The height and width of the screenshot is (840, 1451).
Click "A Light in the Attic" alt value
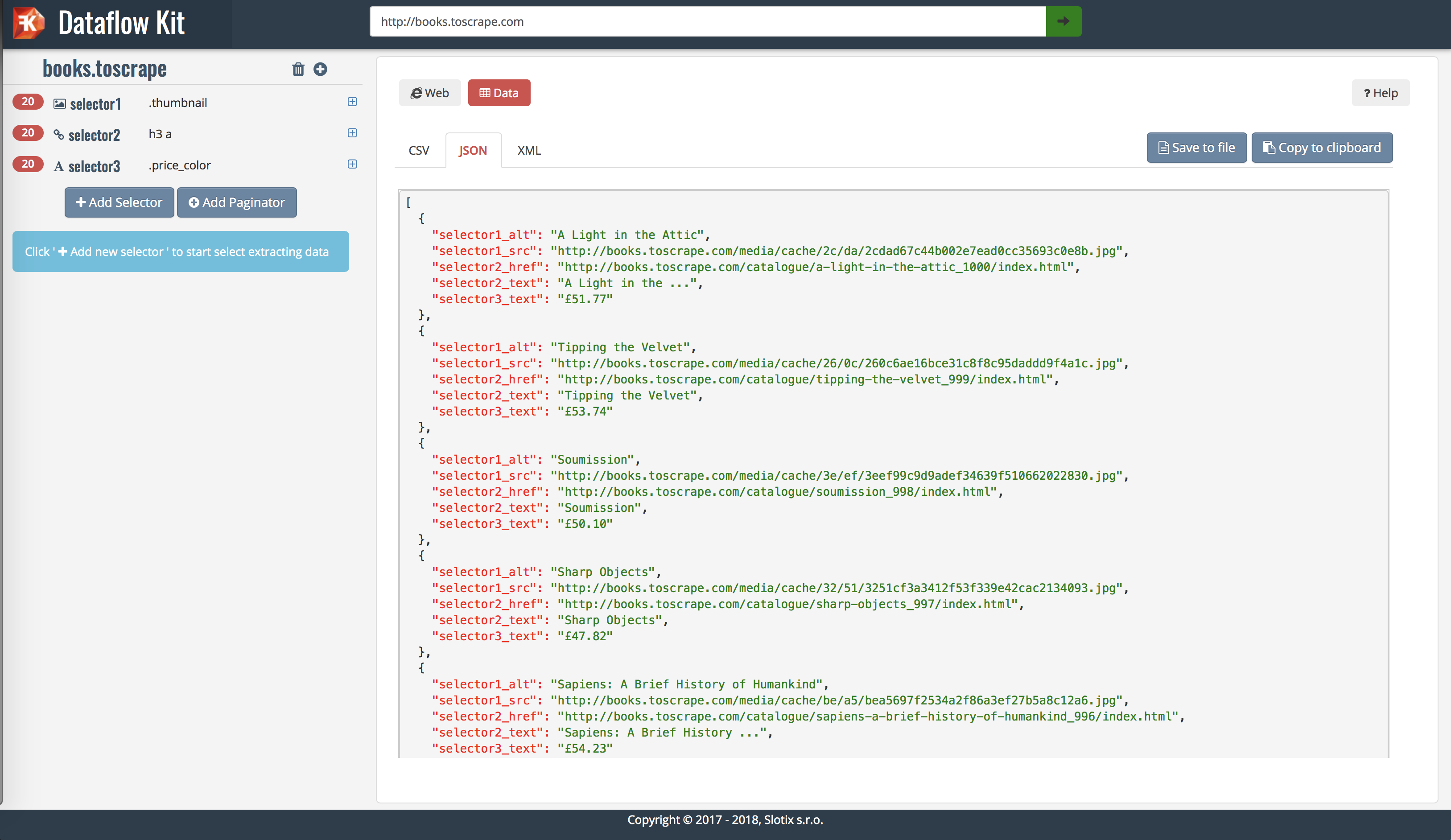pyautogui.click(x=627, y=235)
